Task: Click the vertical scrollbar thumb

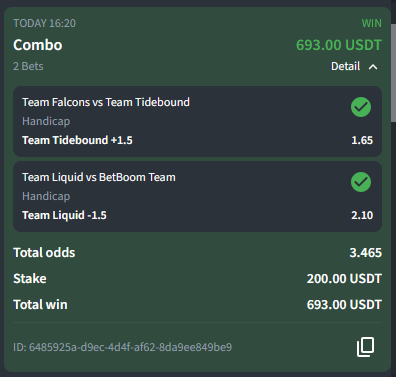Action: tap(393, 73)
